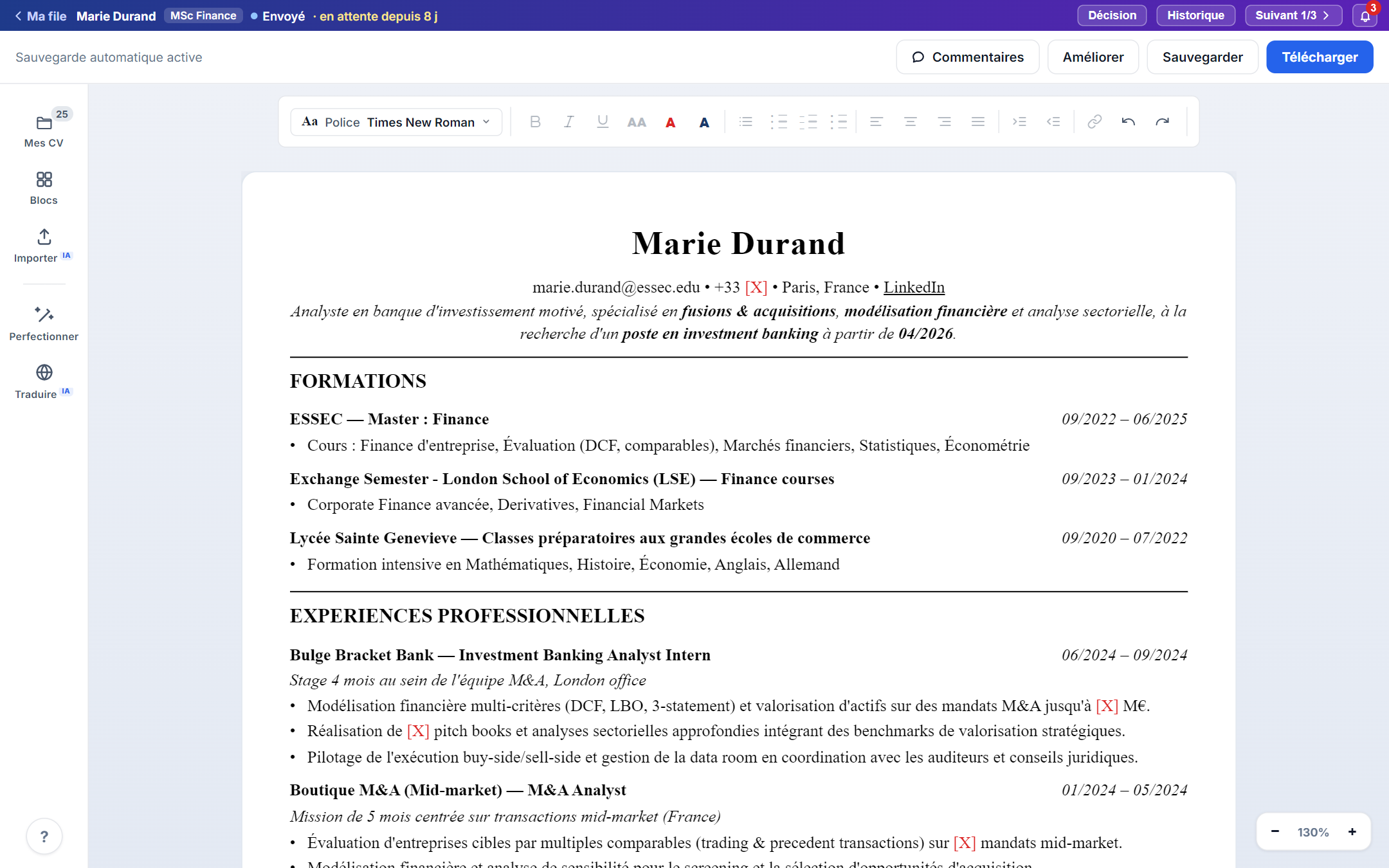Toggle italic formatting in the toolbar
Viewport: 1389px width, 868px height.
pyautogui.click(x=568, y=122)
